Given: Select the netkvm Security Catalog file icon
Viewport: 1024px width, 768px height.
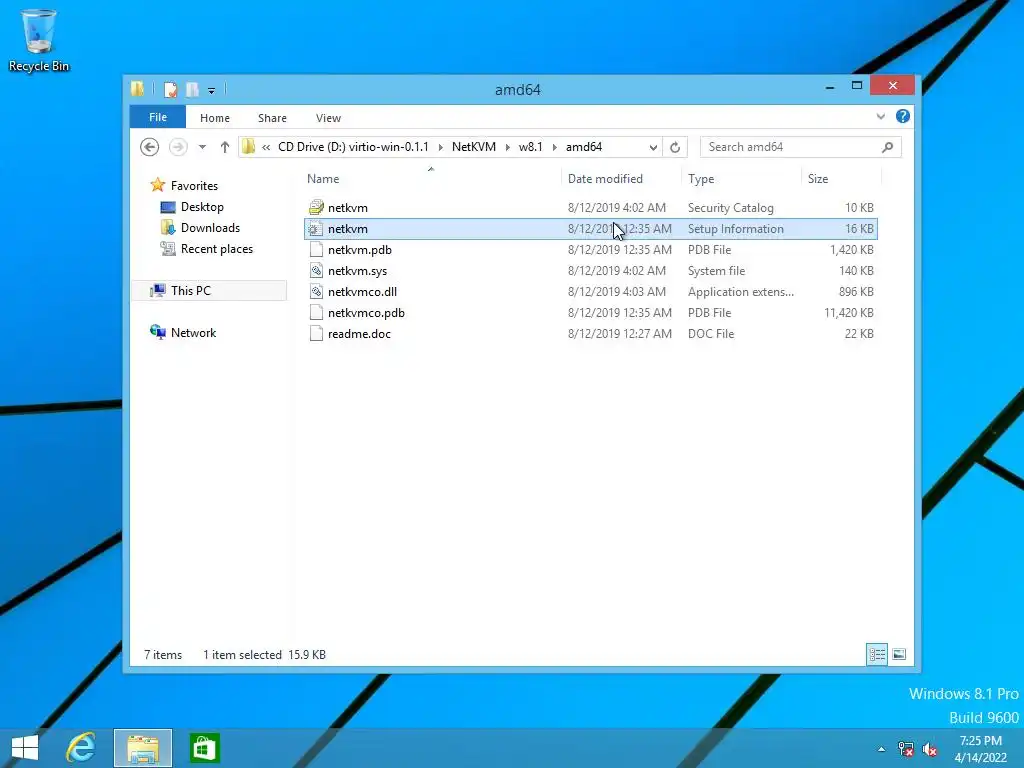Looking at the screenshot, I should click(x=316, y=208).
